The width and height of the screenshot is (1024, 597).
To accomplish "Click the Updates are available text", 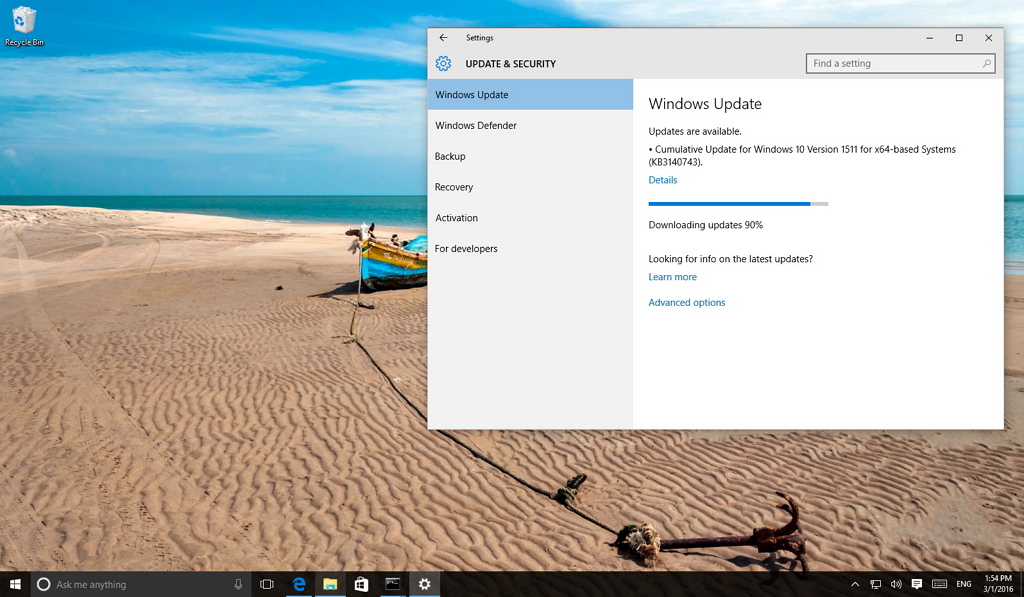I will [x=695, y=131].
